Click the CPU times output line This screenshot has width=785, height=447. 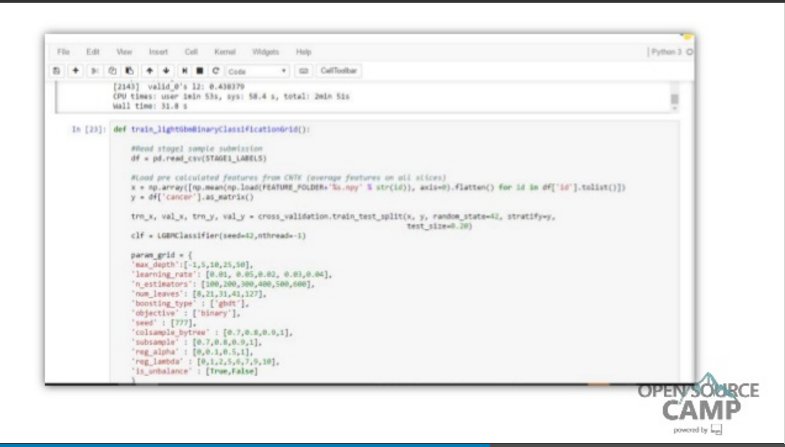(x=231, y=96)
